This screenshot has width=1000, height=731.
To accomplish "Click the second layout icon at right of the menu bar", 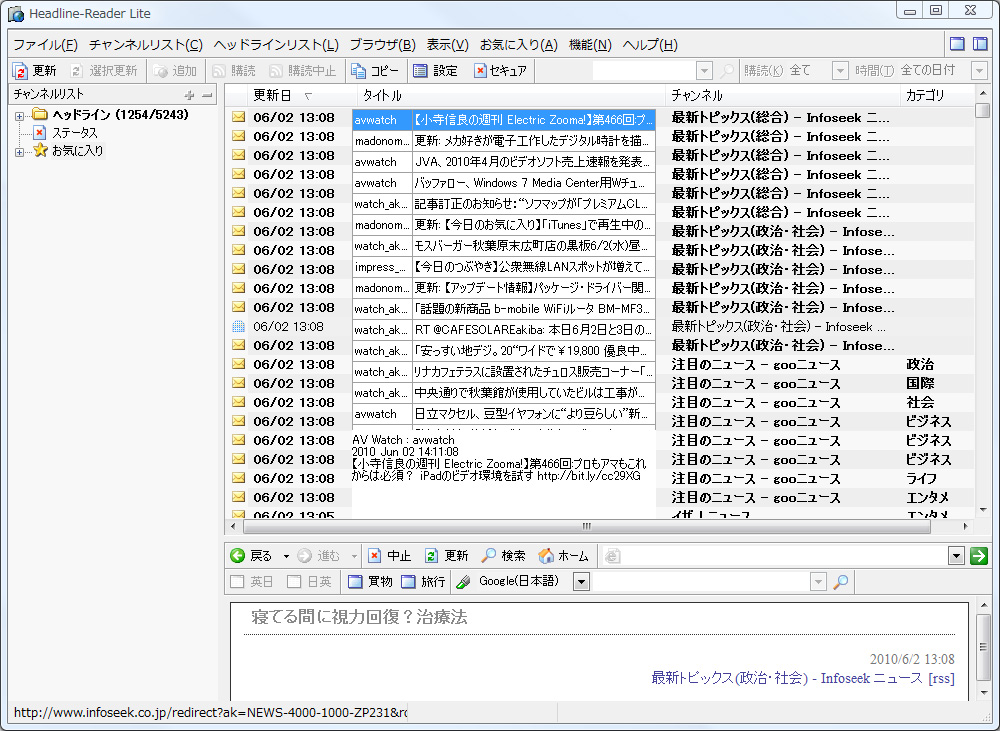I will pyautogui.click(x=980, y=44).
